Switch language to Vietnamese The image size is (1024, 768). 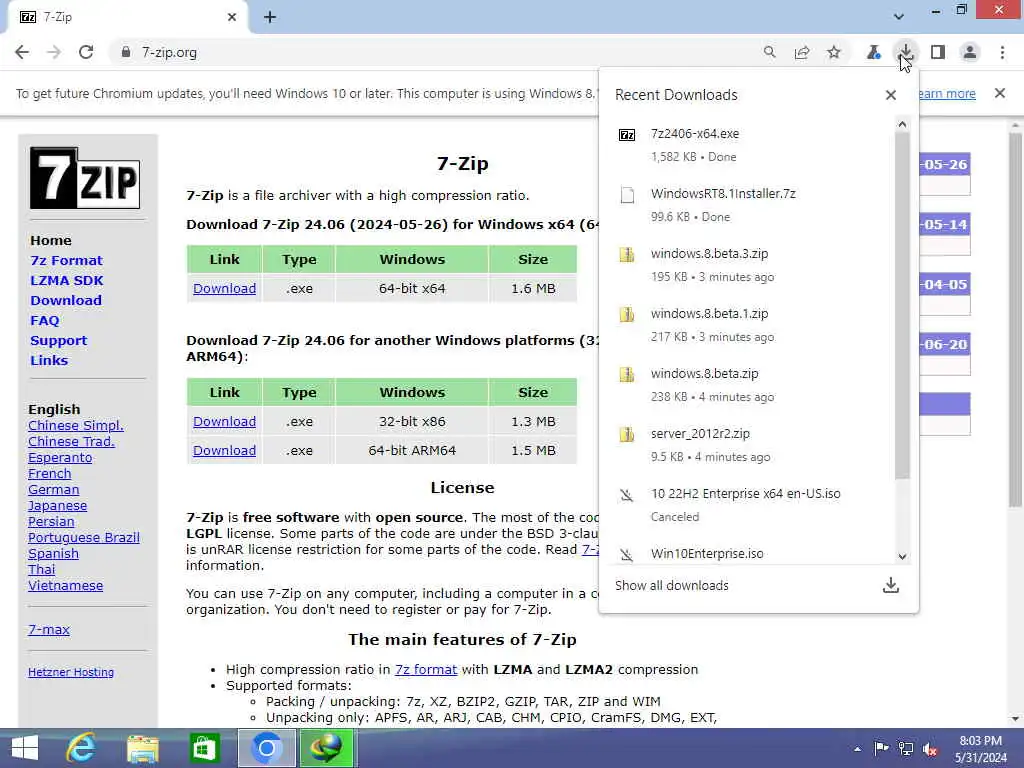tap(65, 586)
